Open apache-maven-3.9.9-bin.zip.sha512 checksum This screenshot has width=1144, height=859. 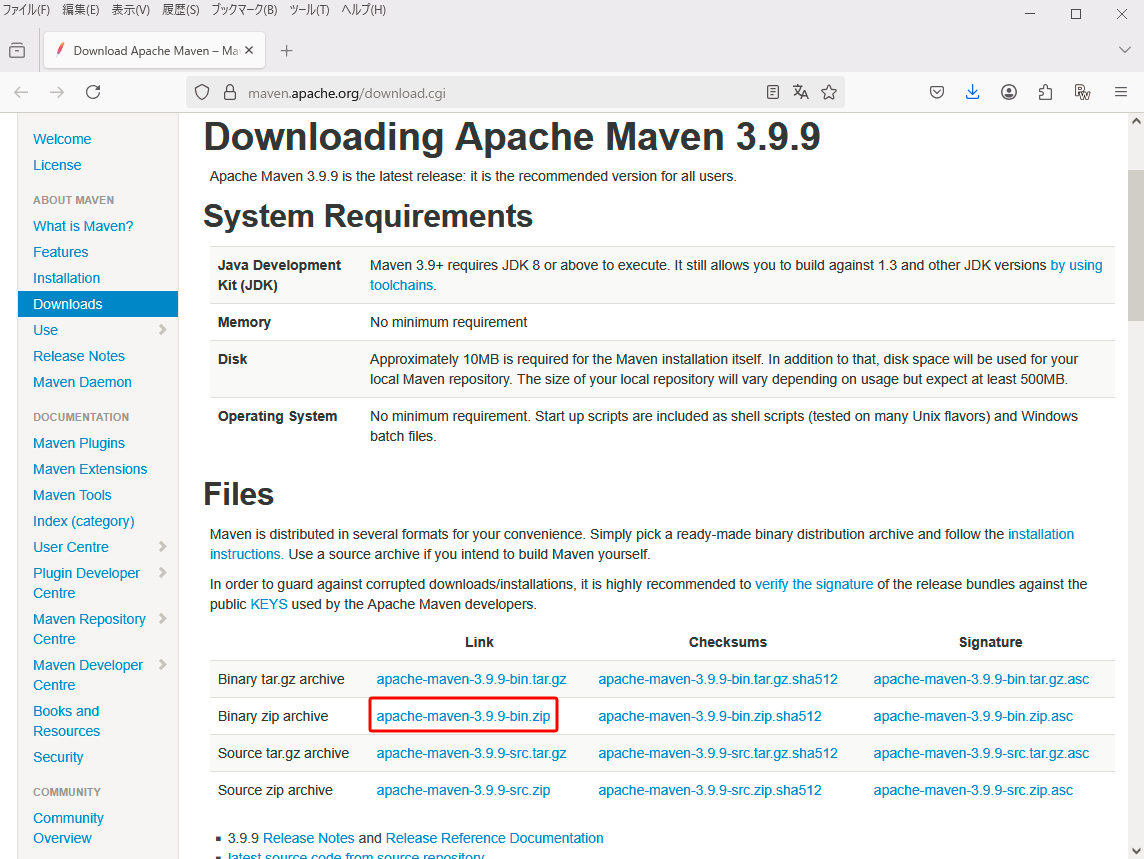pos(710,716)
